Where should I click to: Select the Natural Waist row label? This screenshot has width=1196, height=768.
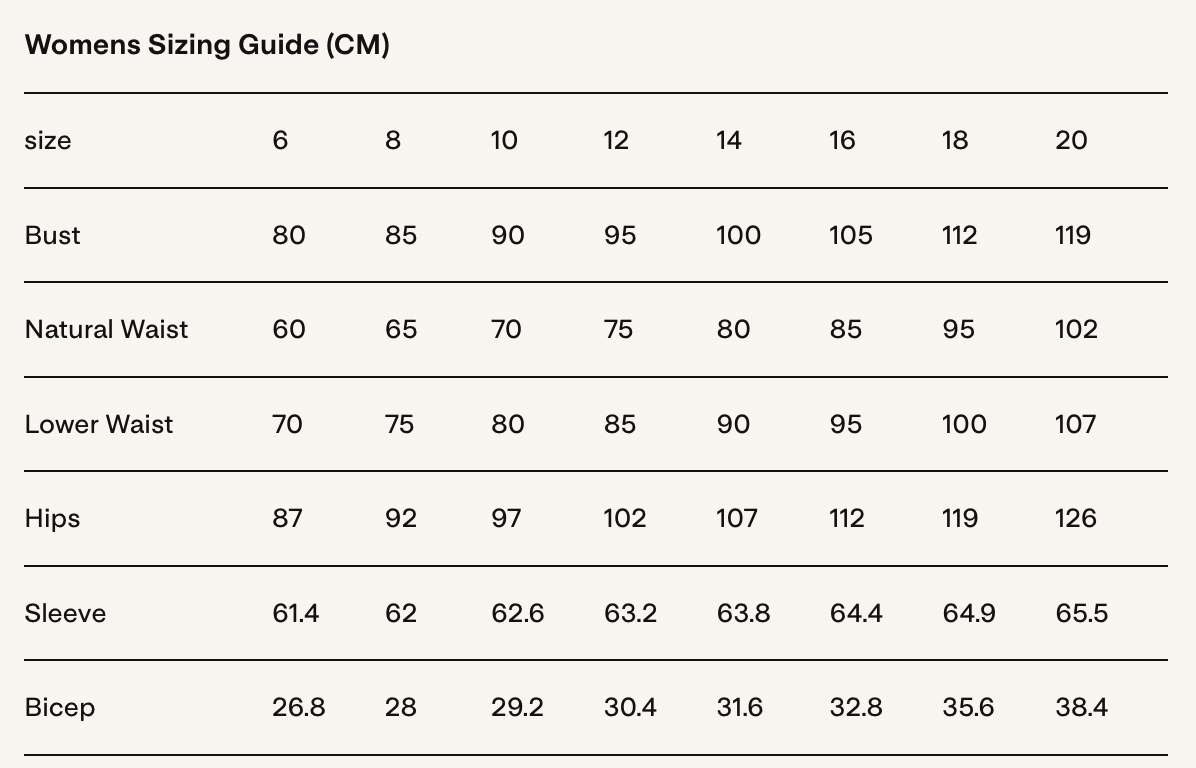[x=106, y=329]
